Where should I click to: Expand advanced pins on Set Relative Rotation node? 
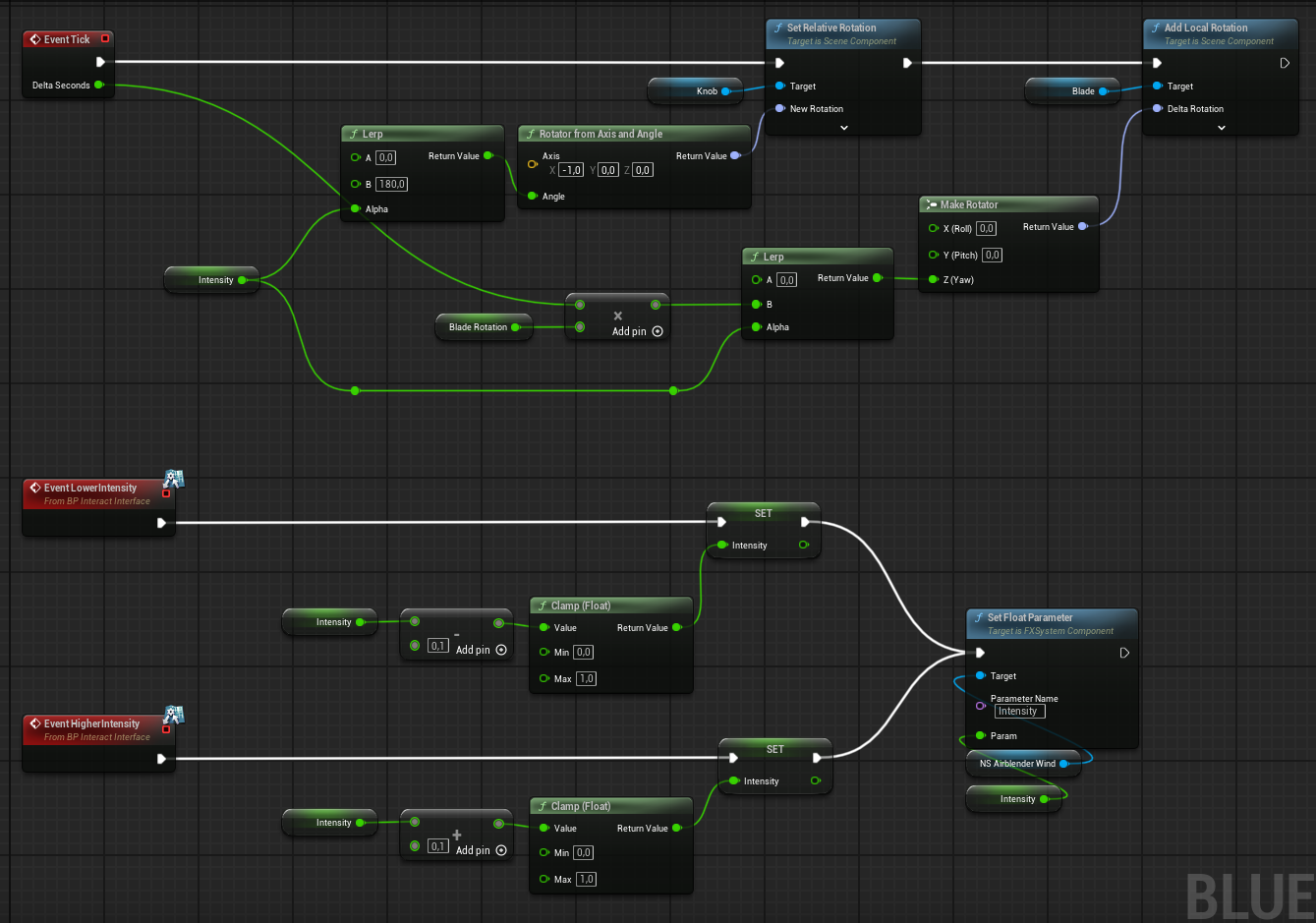click(843, 128)
